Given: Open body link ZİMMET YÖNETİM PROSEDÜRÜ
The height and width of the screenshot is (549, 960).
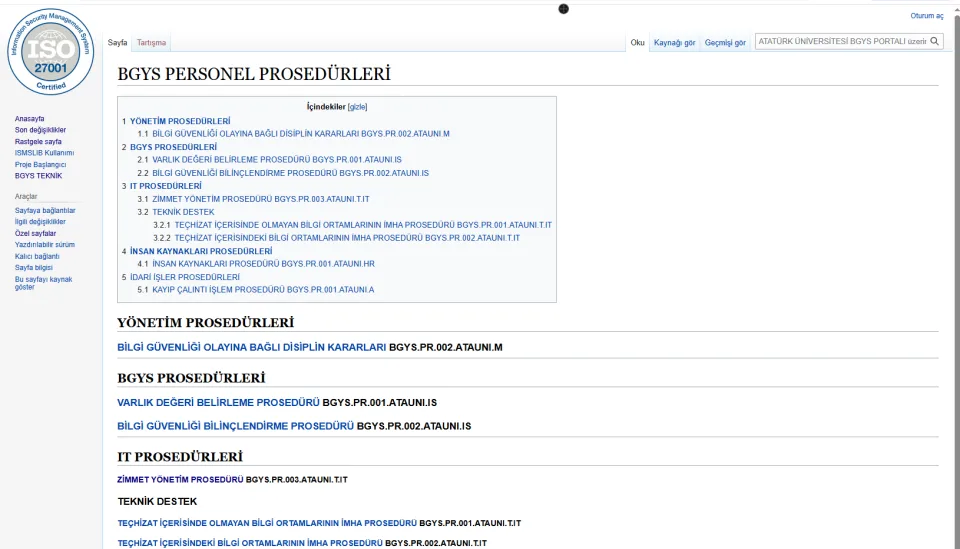Looking at the screenshot, I should pos(180,480).
